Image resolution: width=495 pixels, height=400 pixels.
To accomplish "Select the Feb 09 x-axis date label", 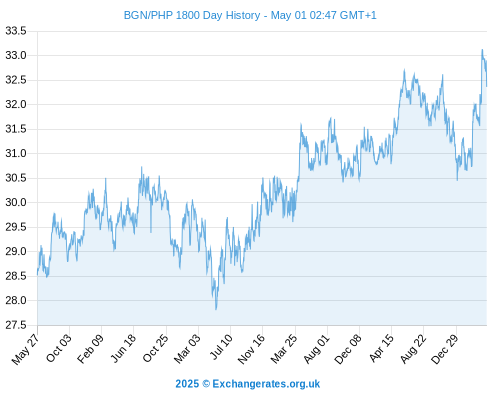I will tap(90, 349).
